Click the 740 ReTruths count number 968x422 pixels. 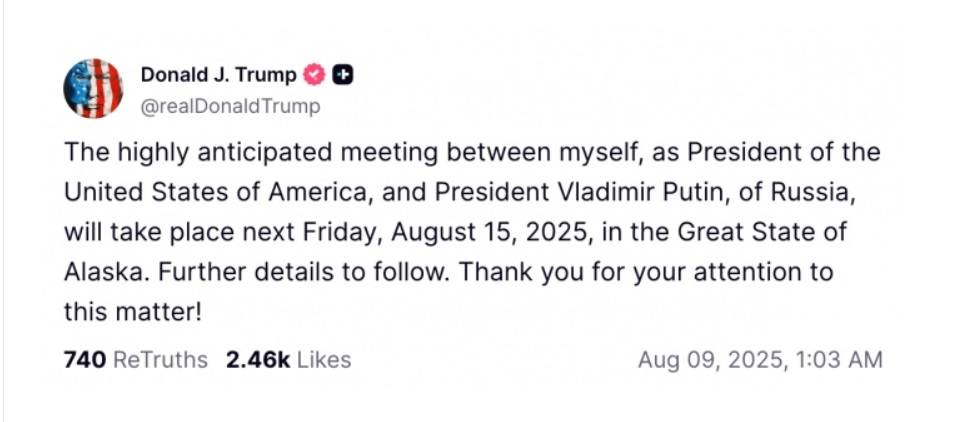tap(85, 360)
